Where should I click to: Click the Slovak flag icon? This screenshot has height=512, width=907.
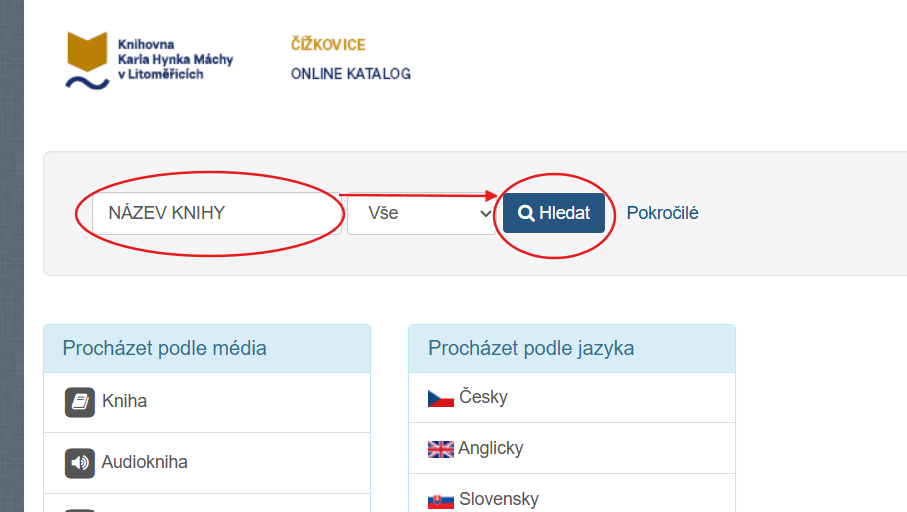point(441,499)
